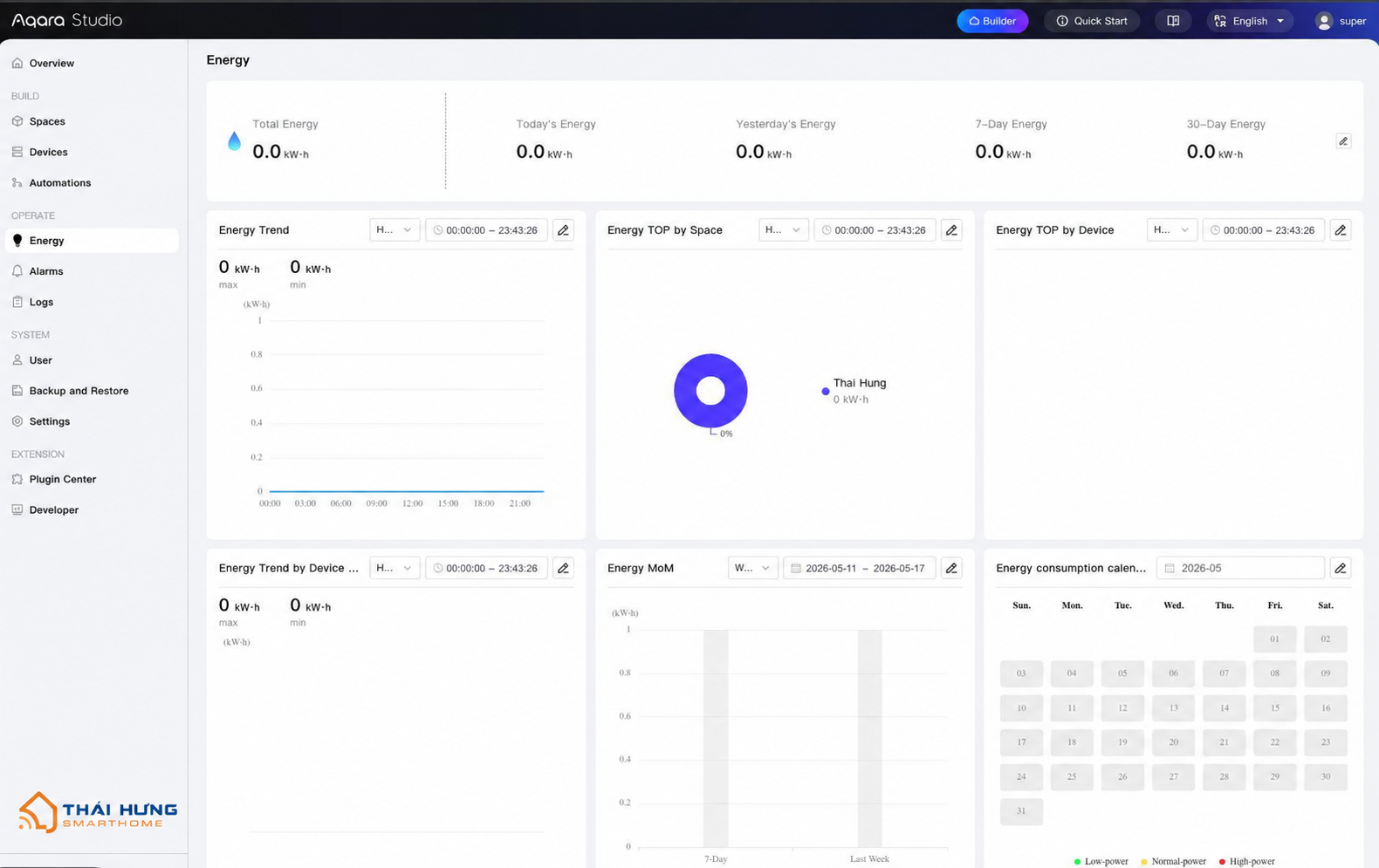This screenshot has width=1379, height=868.
Task: Open Devices in the sidebar
Action: [x=92, y=152]
